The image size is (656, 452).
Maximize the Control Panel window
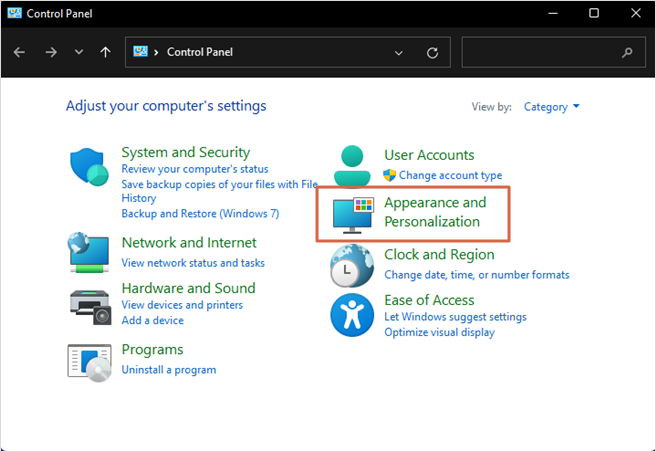(594, 13)
